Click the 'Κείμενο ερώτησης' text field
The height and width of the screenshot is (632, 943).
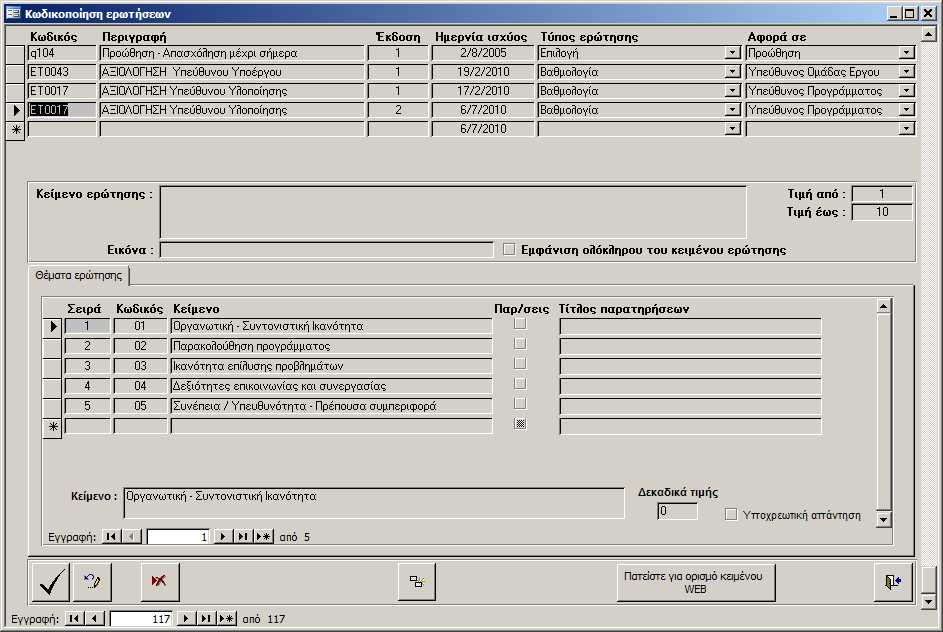(452, 211)
